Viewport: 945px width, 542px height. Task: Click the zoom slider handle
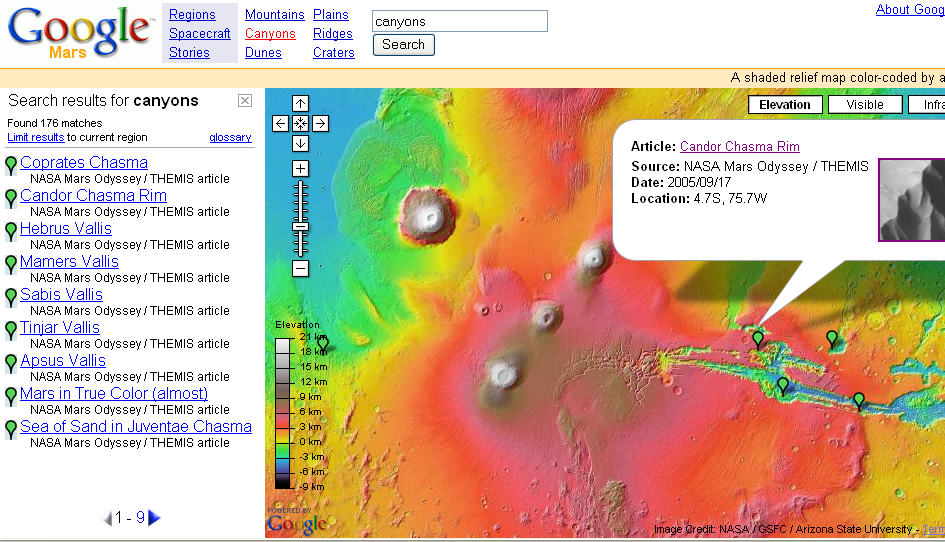(x=300, y=227)
